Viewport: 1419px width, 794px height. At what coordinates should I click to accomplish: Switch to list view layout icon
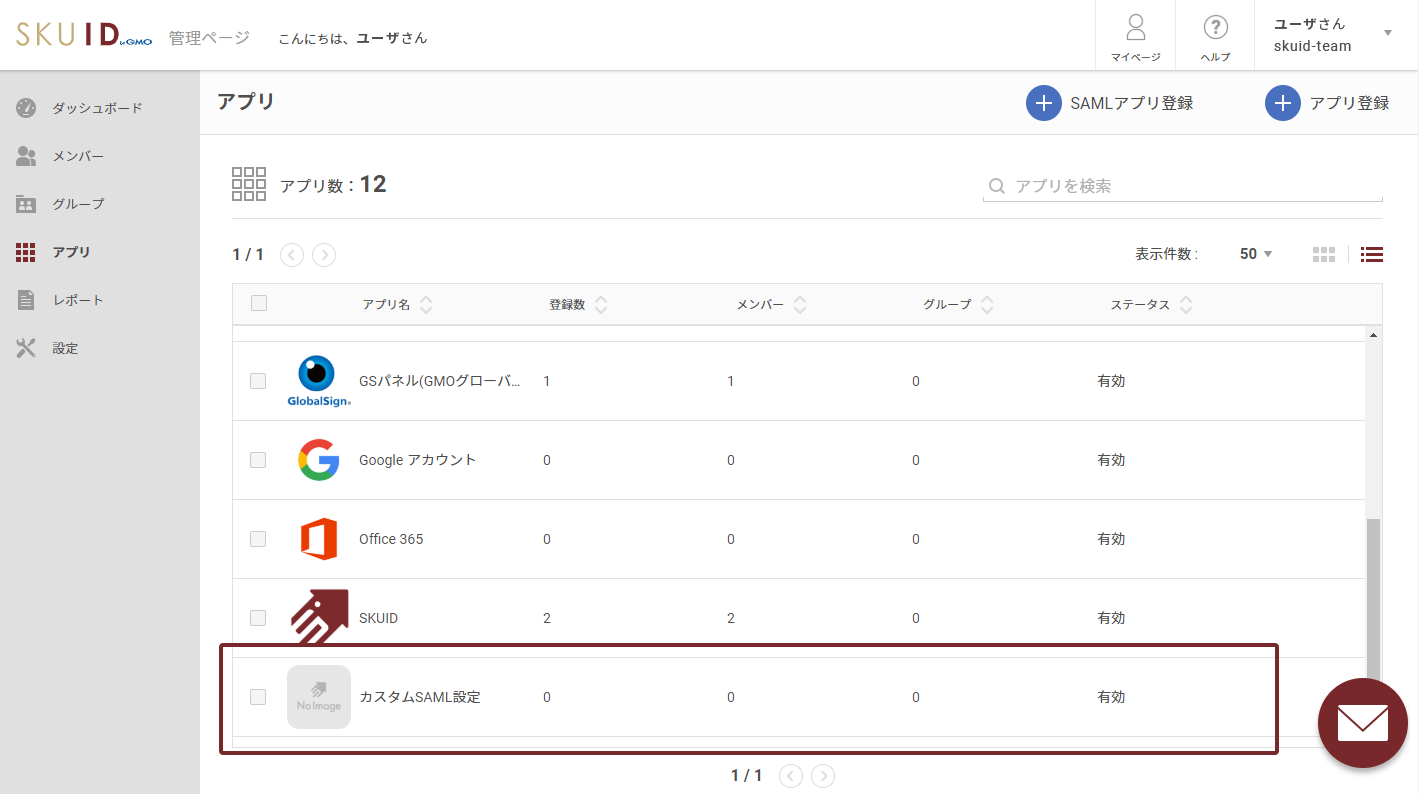[x=1372, y=254]
